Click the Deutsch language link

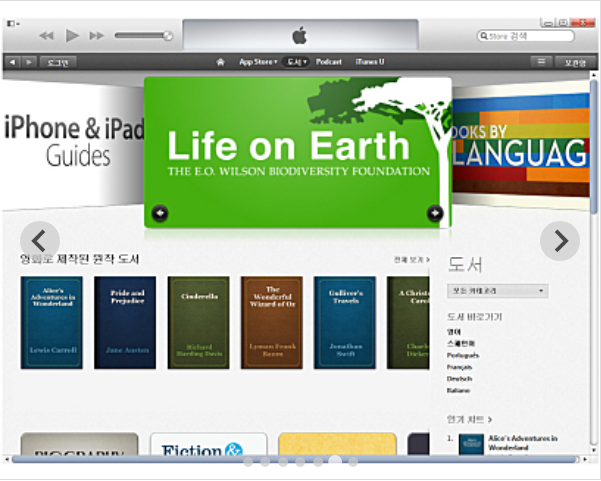click(459, 379)
